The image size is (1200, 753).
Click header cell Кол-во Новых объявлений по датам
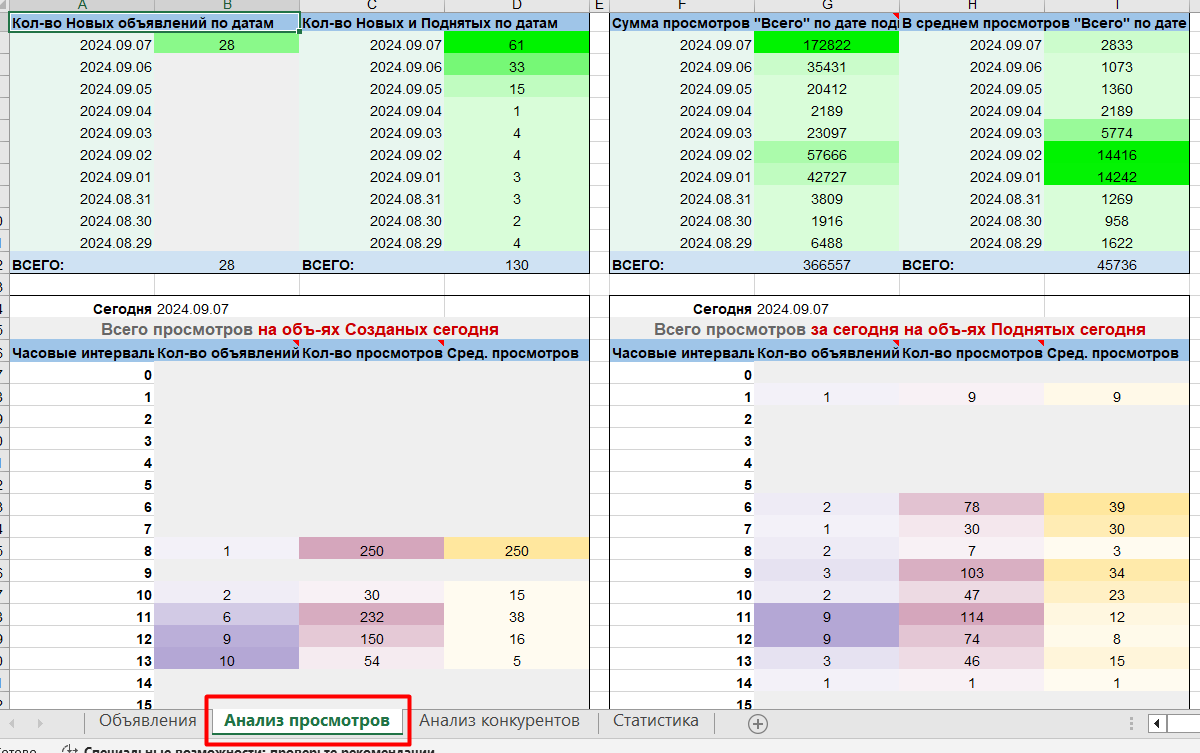pyautogui.click(x=154, y=22)
